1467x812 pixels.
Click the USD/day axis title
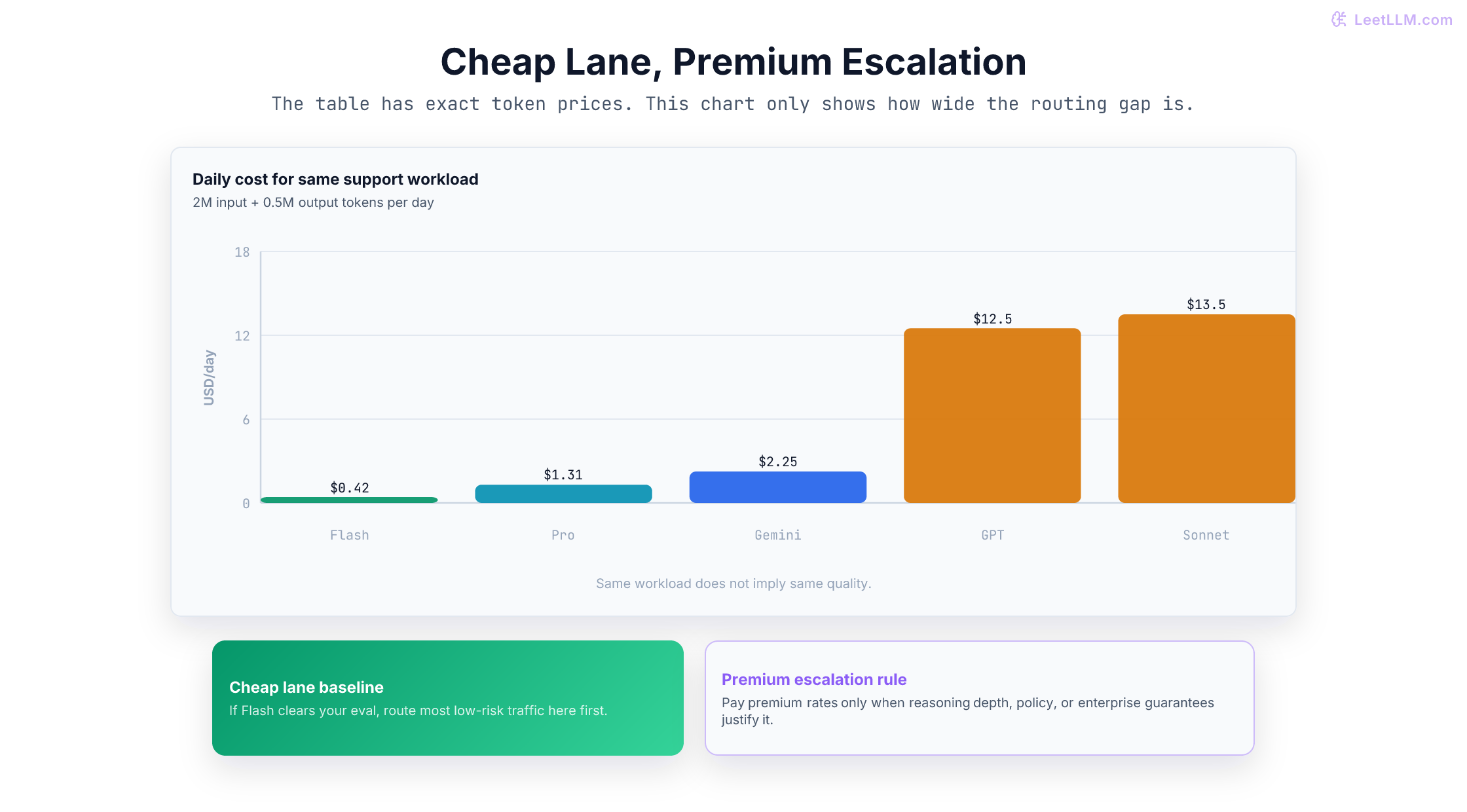tap(209, 378)
